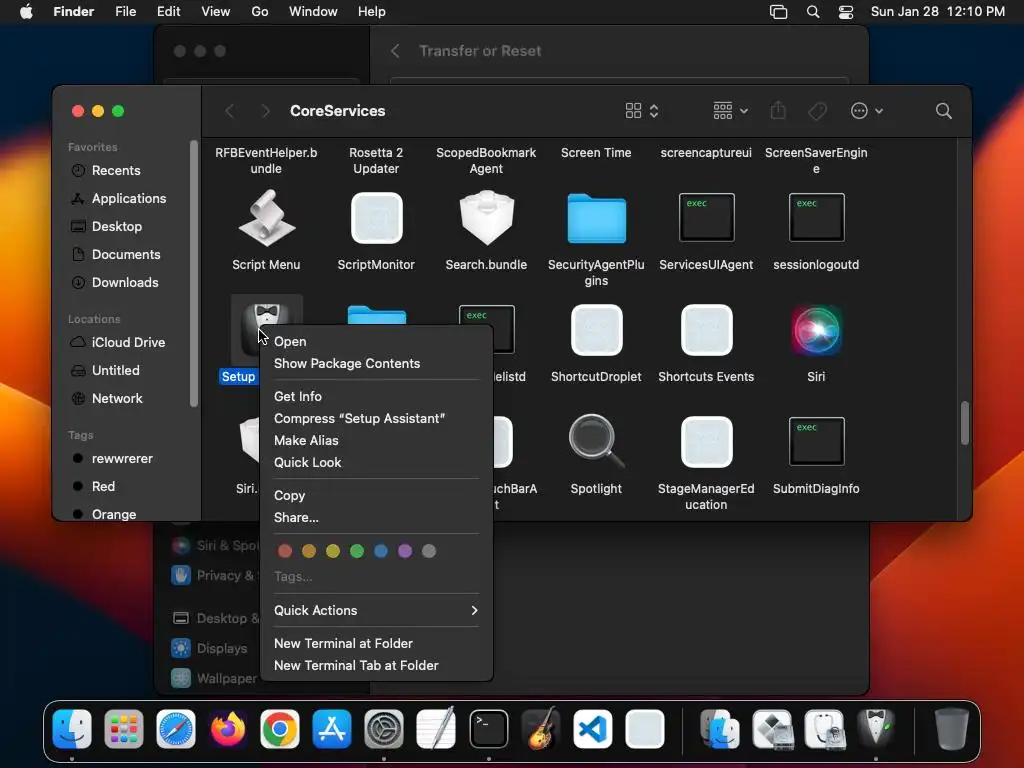Open the icon view switcher dropdown
This screenshot has height=768, width=1024.
point(641,111)
